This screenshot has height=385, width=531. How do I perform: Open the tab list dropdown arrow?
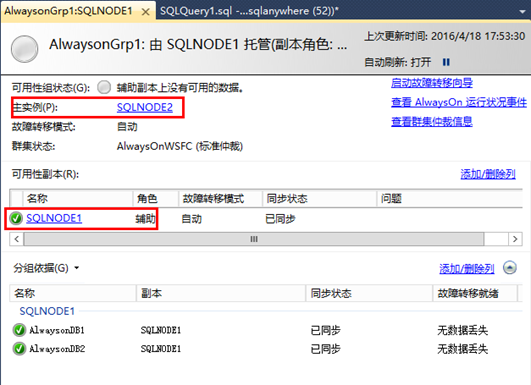[x=523, y=12]
